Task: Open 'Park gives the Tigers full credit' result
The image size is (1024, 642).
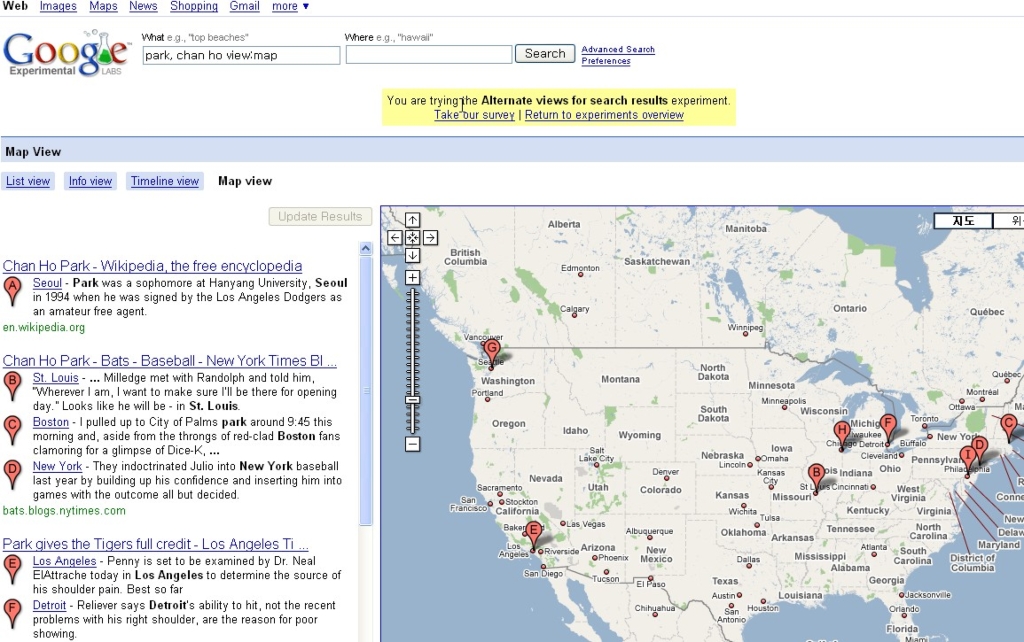Action: [x=155, y=544]
